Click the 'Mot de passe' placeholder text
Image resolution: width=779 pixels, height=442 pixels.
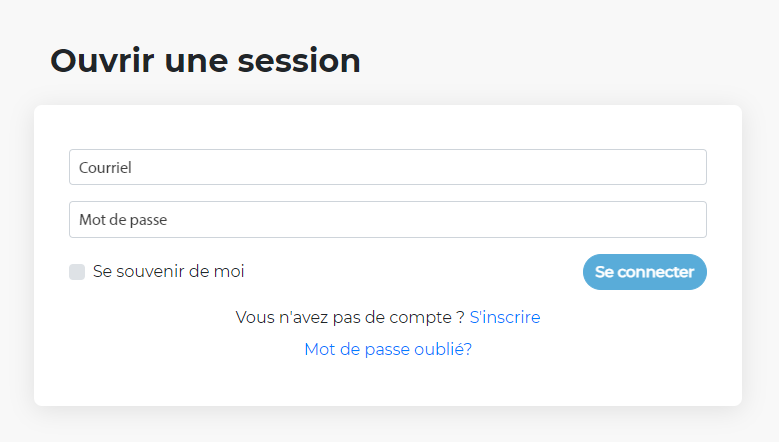pos(121,220)
